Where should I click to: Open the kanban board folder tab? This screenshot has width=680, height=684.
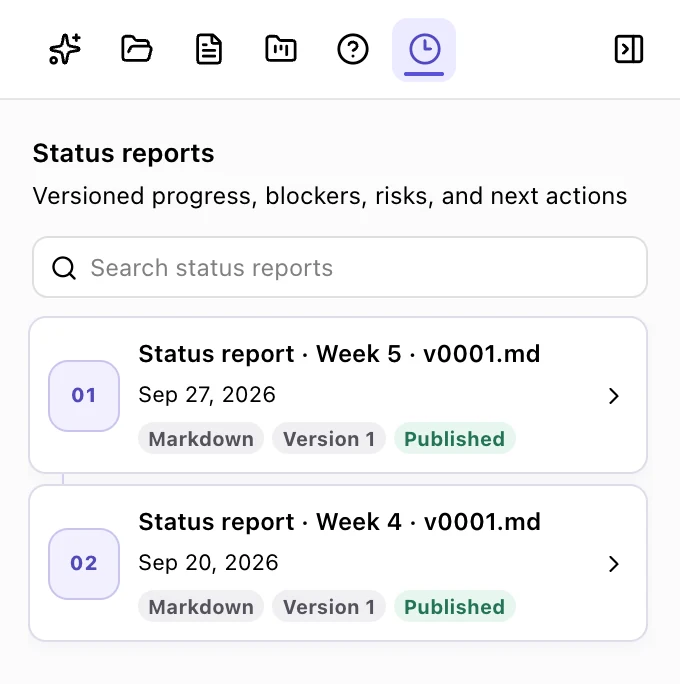(281, 49)
